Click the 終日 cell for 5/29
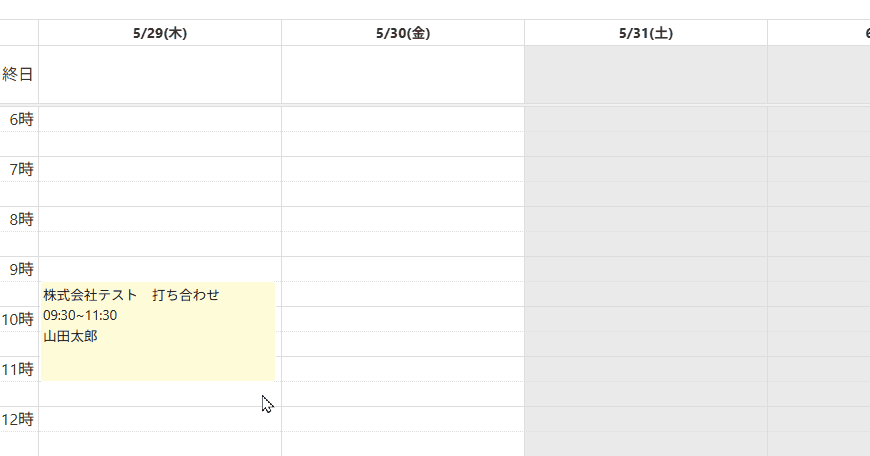 pyautogui.click(x=160, y=74)
